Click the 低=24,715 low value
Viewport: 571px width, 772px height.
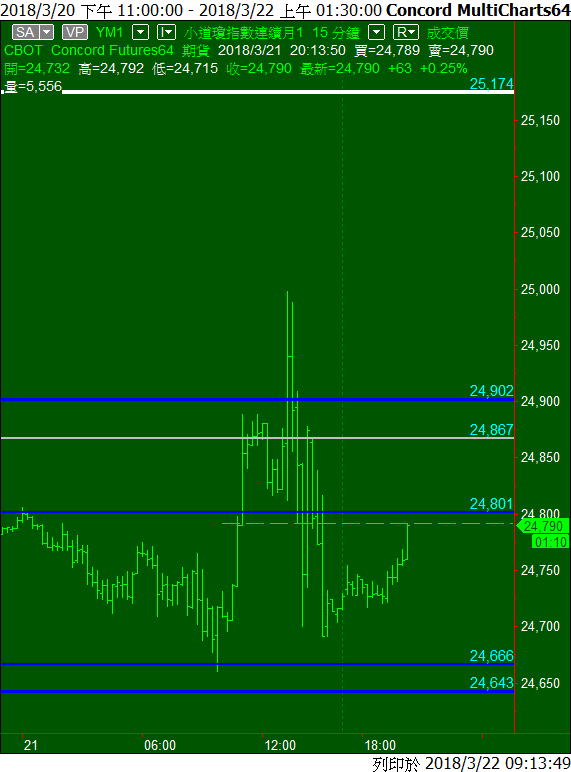(185, 68)
